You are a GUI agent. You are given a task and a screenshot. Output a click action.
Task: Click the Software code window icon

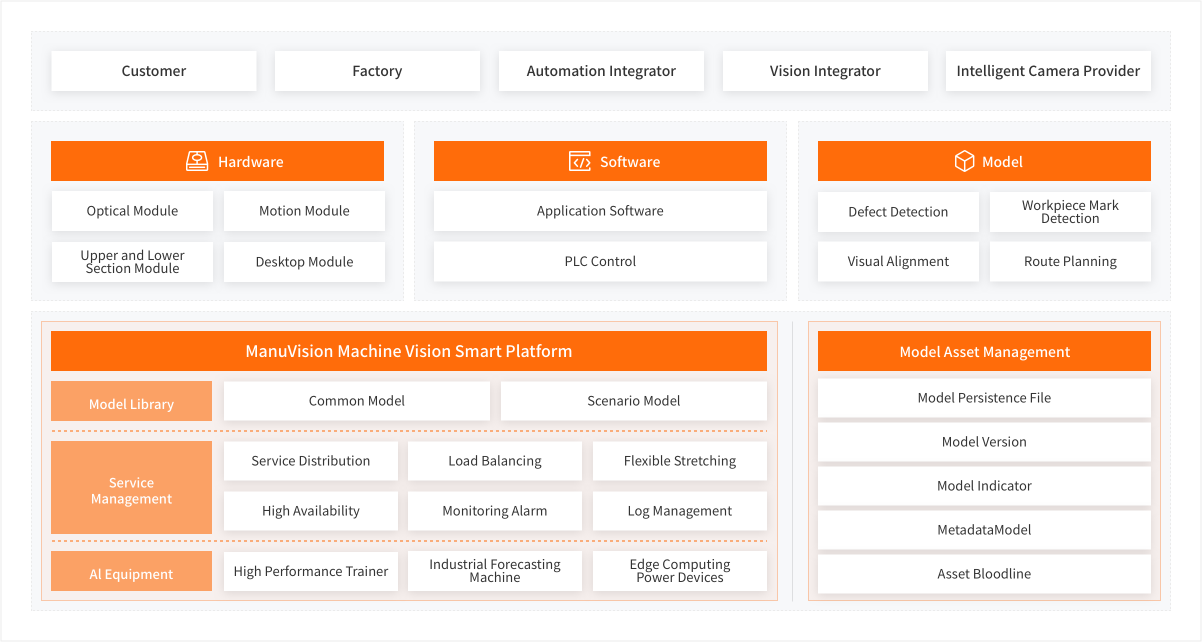(x=580, y=161)
